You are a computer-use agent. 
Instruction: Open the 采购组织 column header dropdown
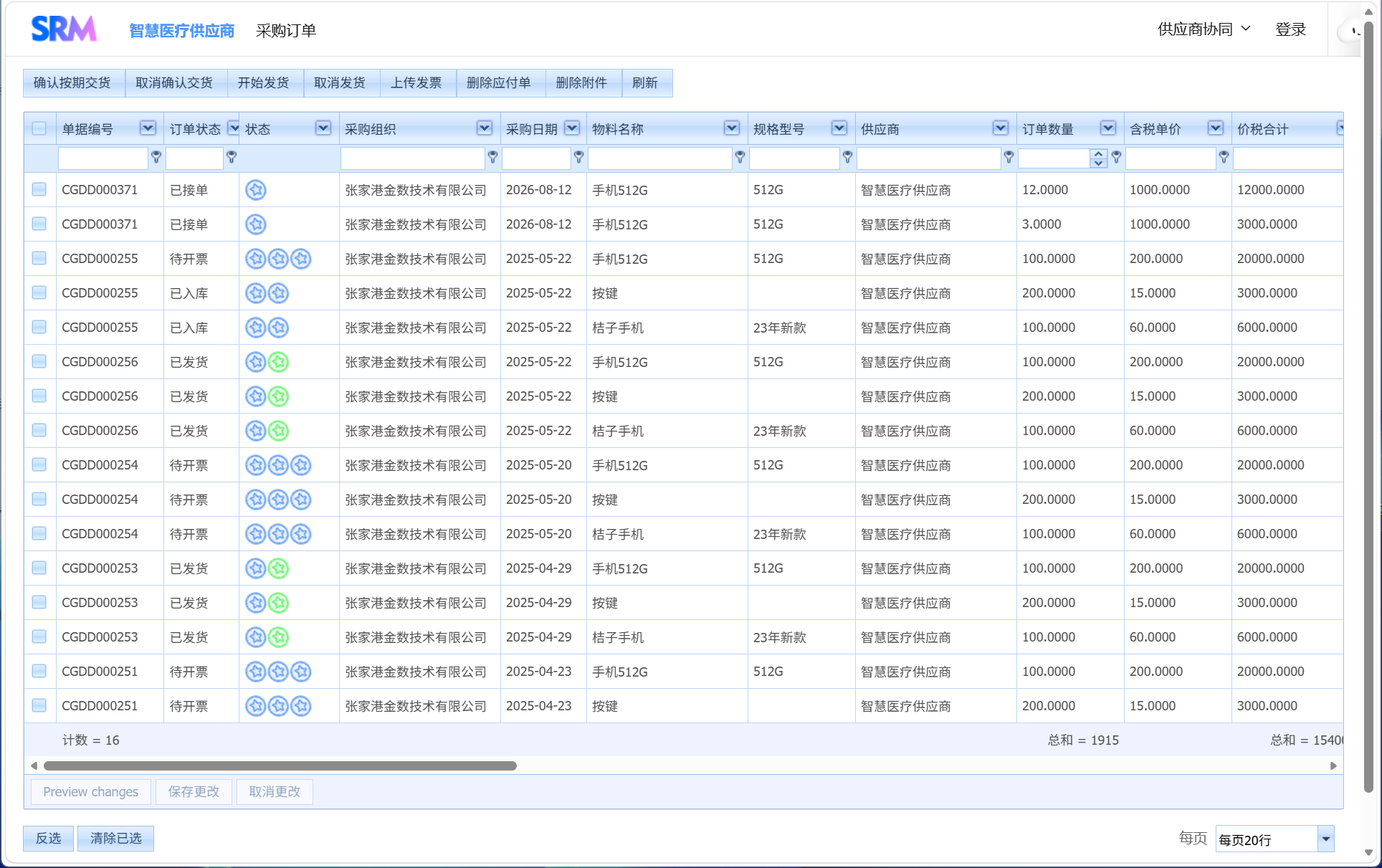coord(485,128)
